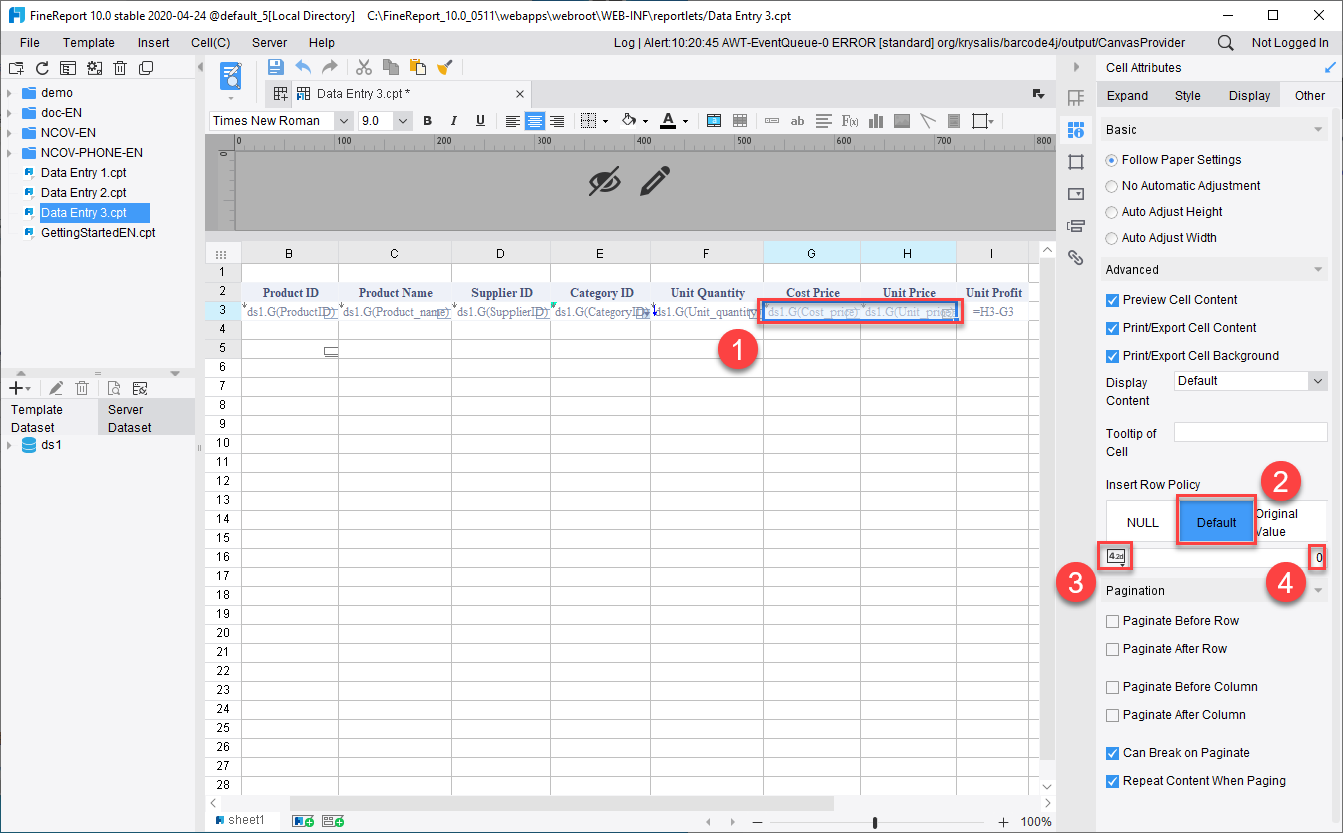Add a new report sheet with green plus icon

(302, 819)
